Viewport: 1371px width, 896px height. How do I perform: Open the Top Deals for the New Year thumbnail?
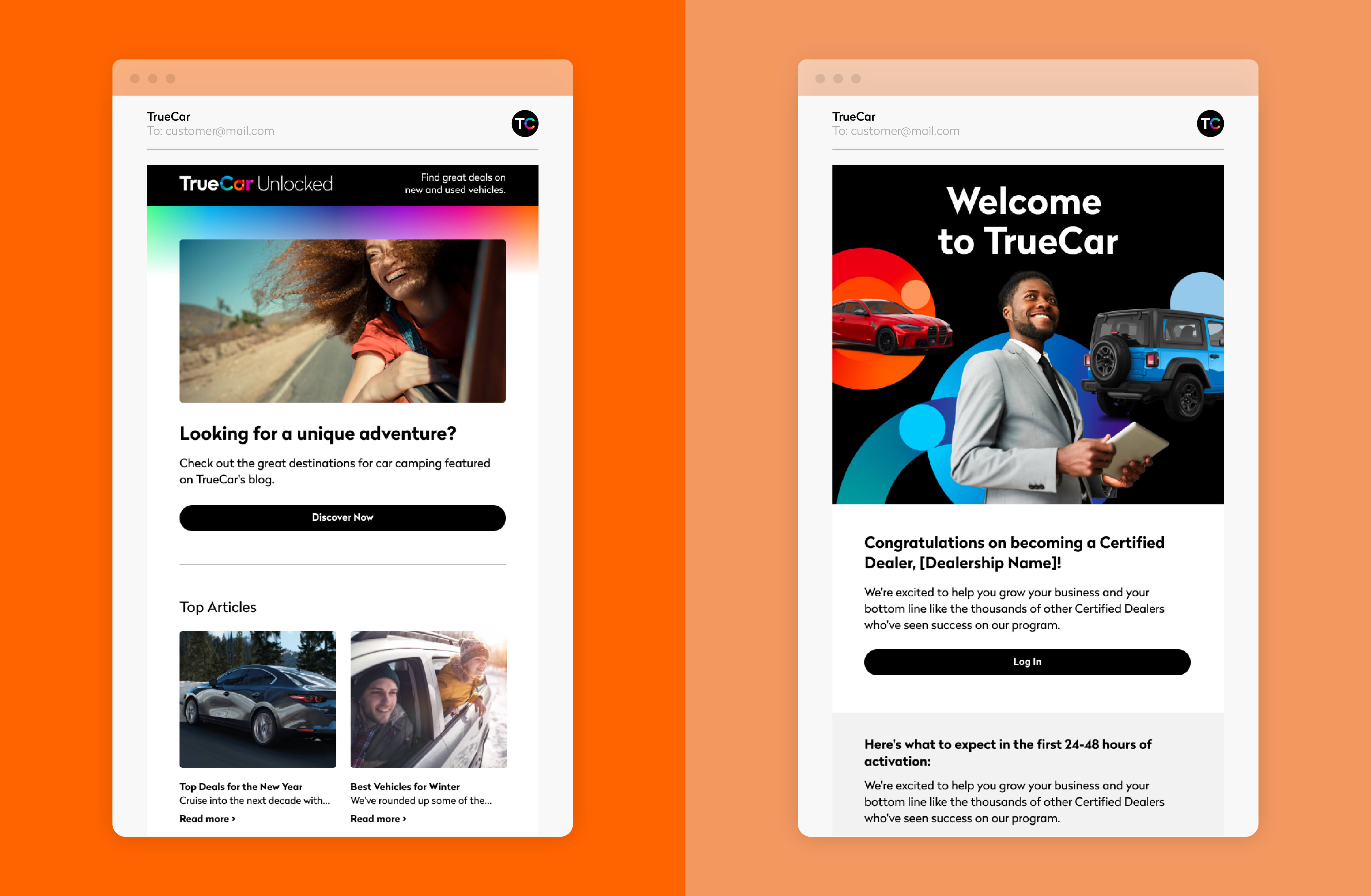[257, 699]
